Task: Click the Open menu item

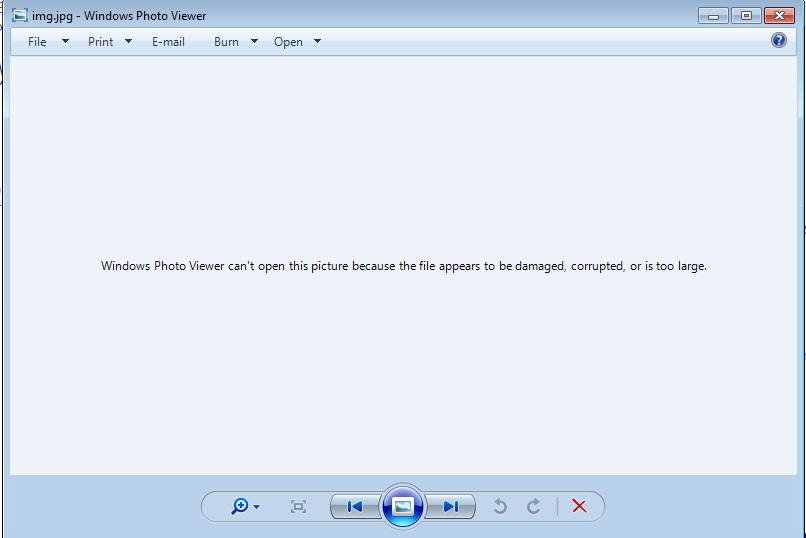Action: point(288,42)
